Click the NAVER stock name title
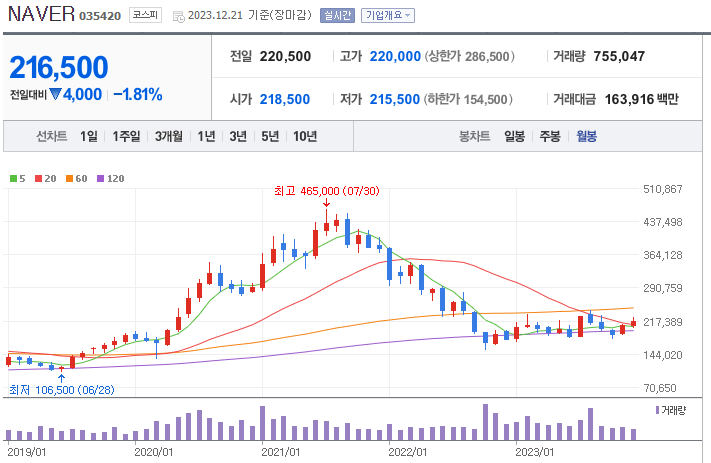 coord(41,14)
